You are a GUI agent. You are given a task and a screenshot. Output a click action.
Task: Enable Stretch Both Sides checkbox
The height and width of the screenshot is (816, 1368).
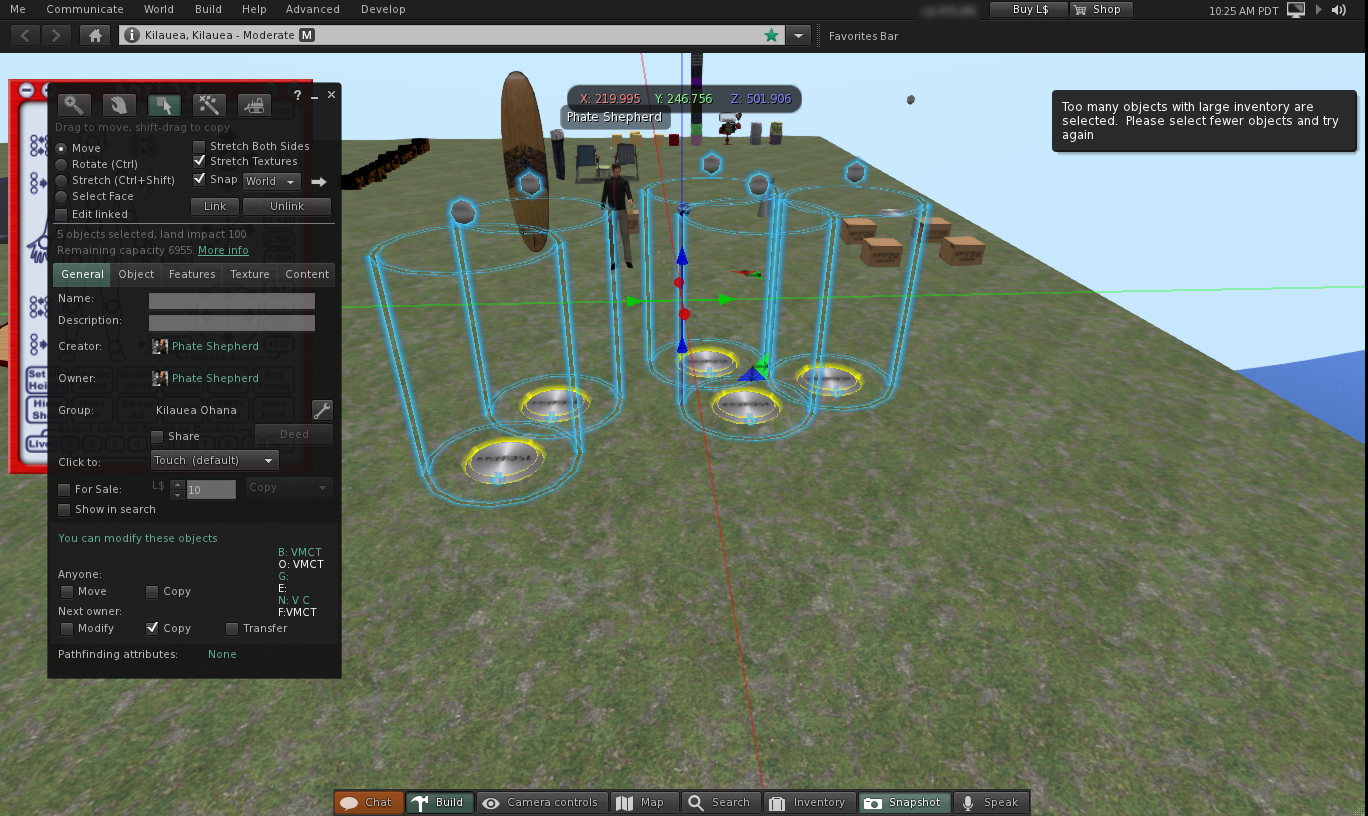click(200, 146)
